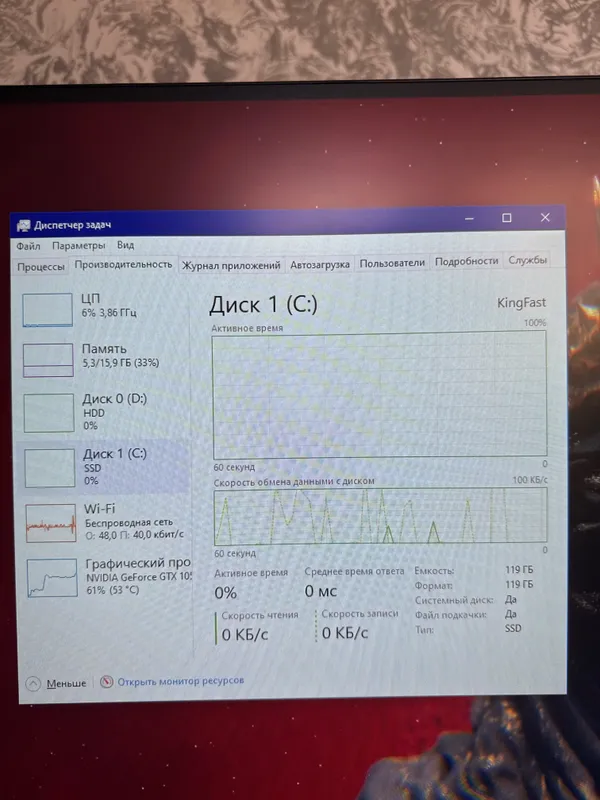Click the Диспетчер задач title bar icon
600x800 pixels.
(23, 226)
